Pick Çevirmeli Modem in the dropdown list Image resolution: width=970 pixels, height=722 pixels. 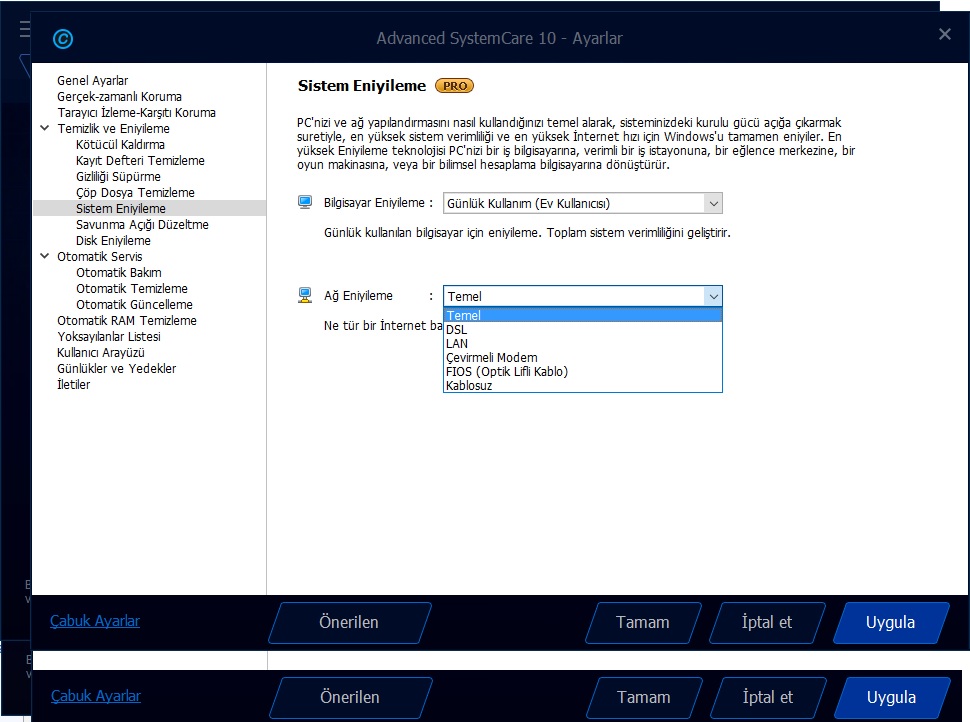click(583, 358)
